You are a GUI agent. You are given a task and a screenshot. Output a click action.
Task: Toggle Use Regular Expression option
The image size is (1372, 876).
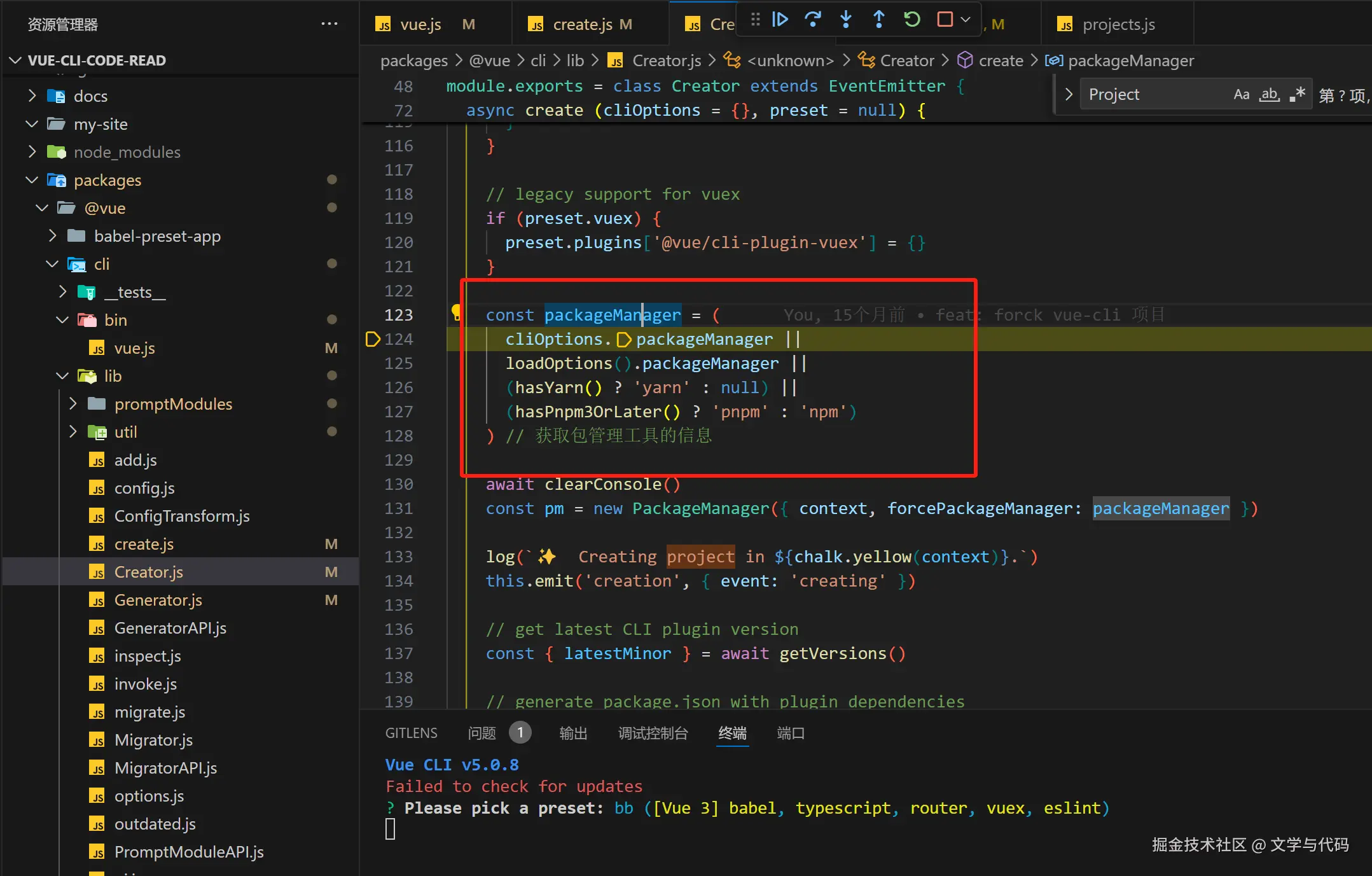[1298, 95]
